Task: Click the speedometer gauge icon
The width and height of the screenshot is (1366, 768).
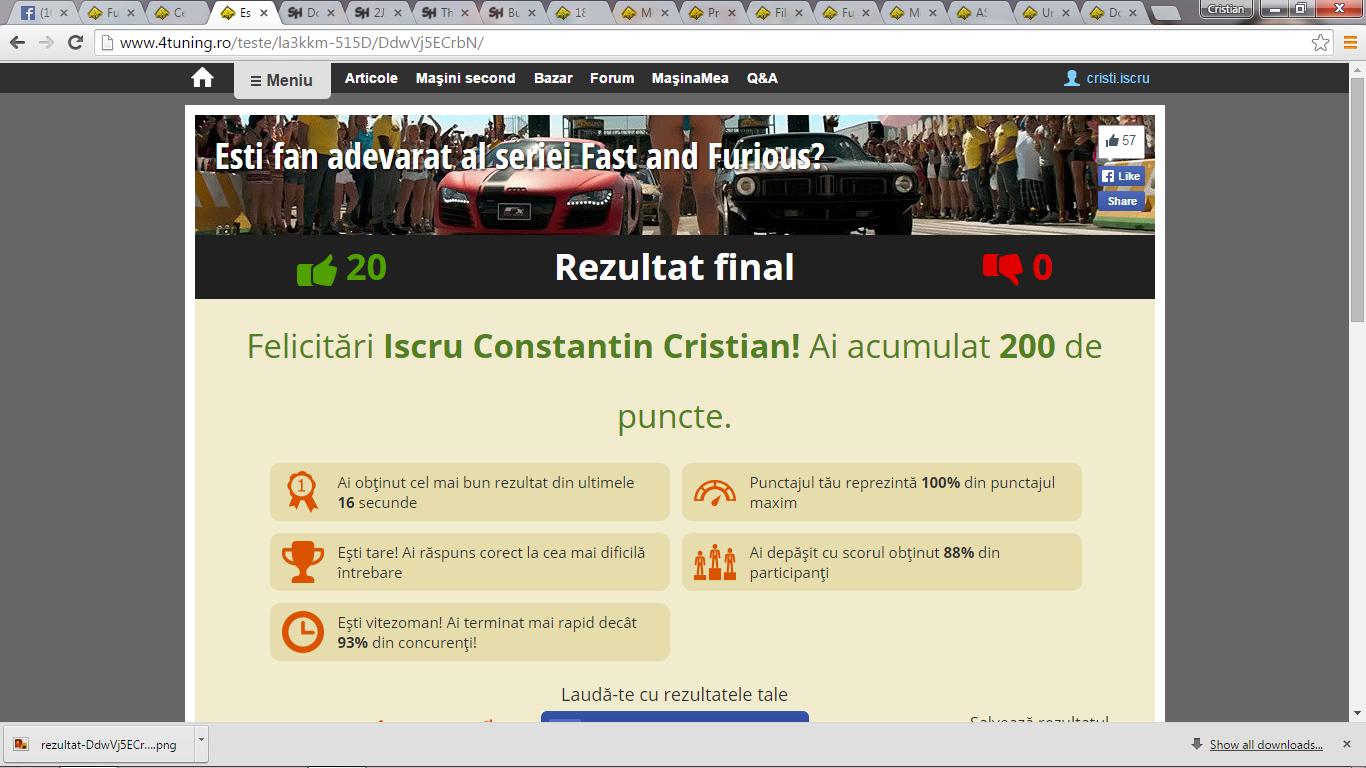Action: (x=714, y=491)
